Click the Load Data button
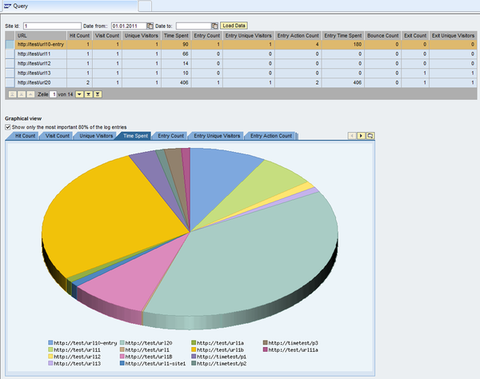 [x=234, y=26]
